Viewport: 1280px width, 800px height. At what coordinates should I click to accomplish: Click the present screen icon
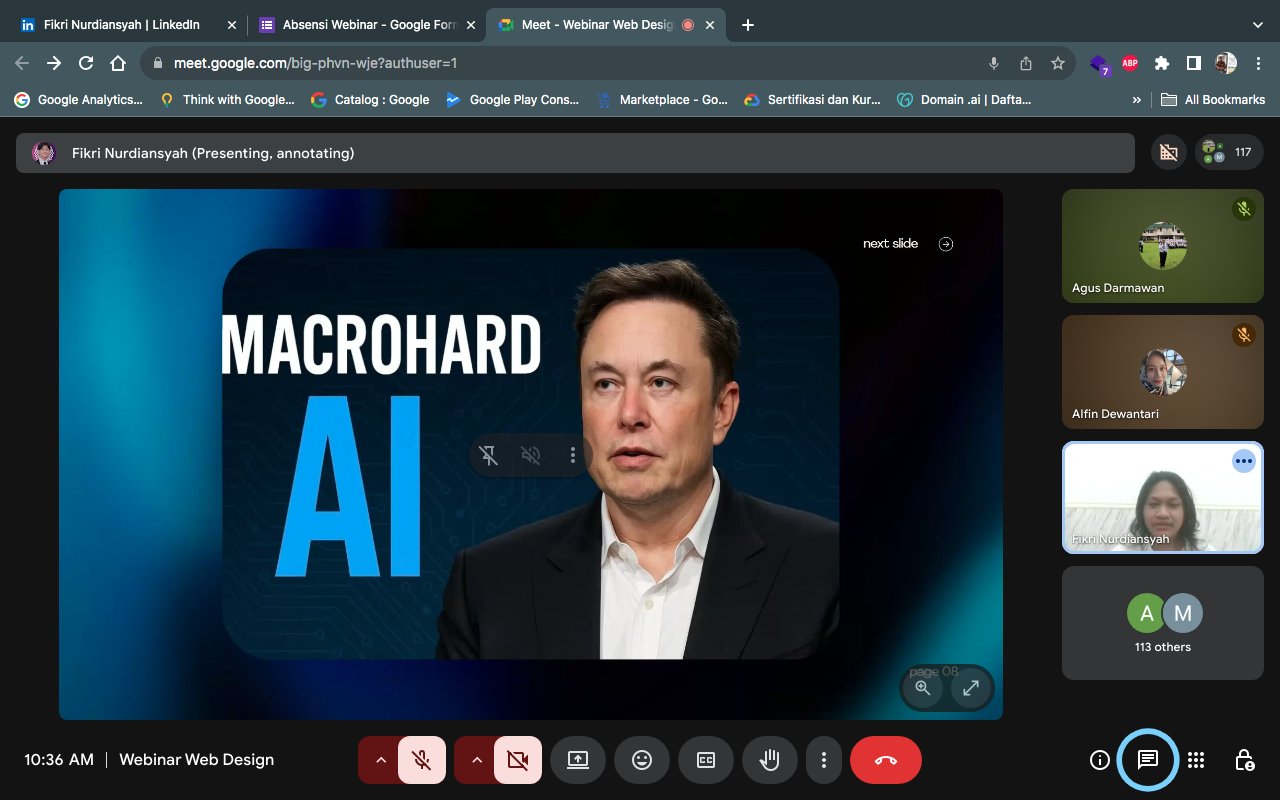pos(578,760)
